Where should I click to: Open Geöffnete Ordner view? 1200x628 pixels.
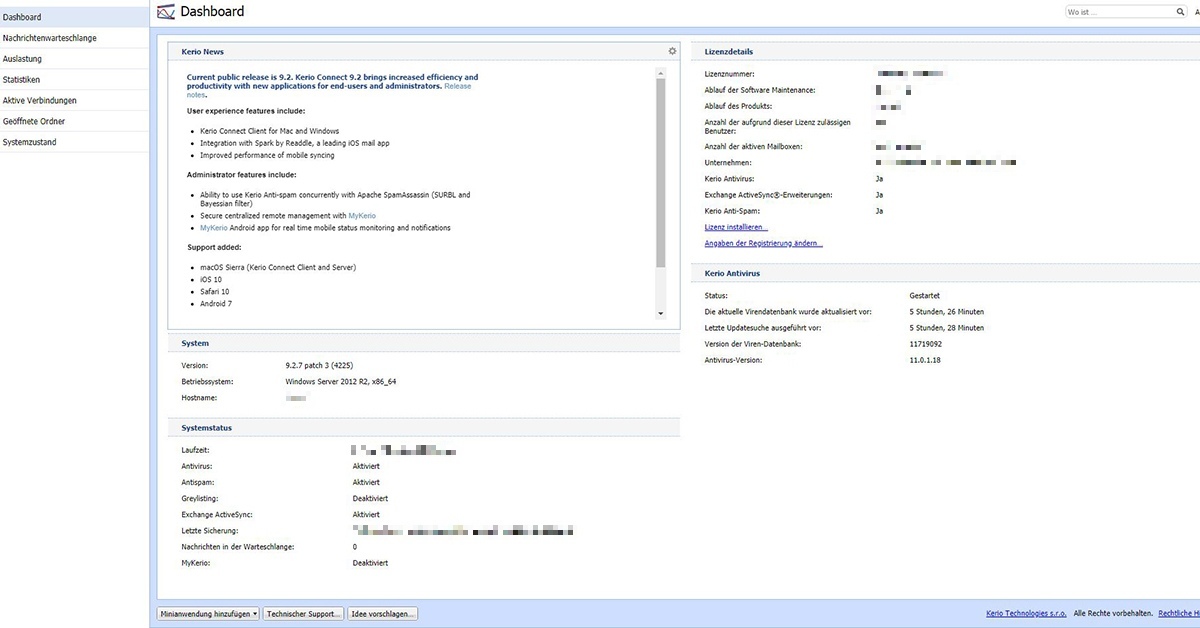[74, 122]
